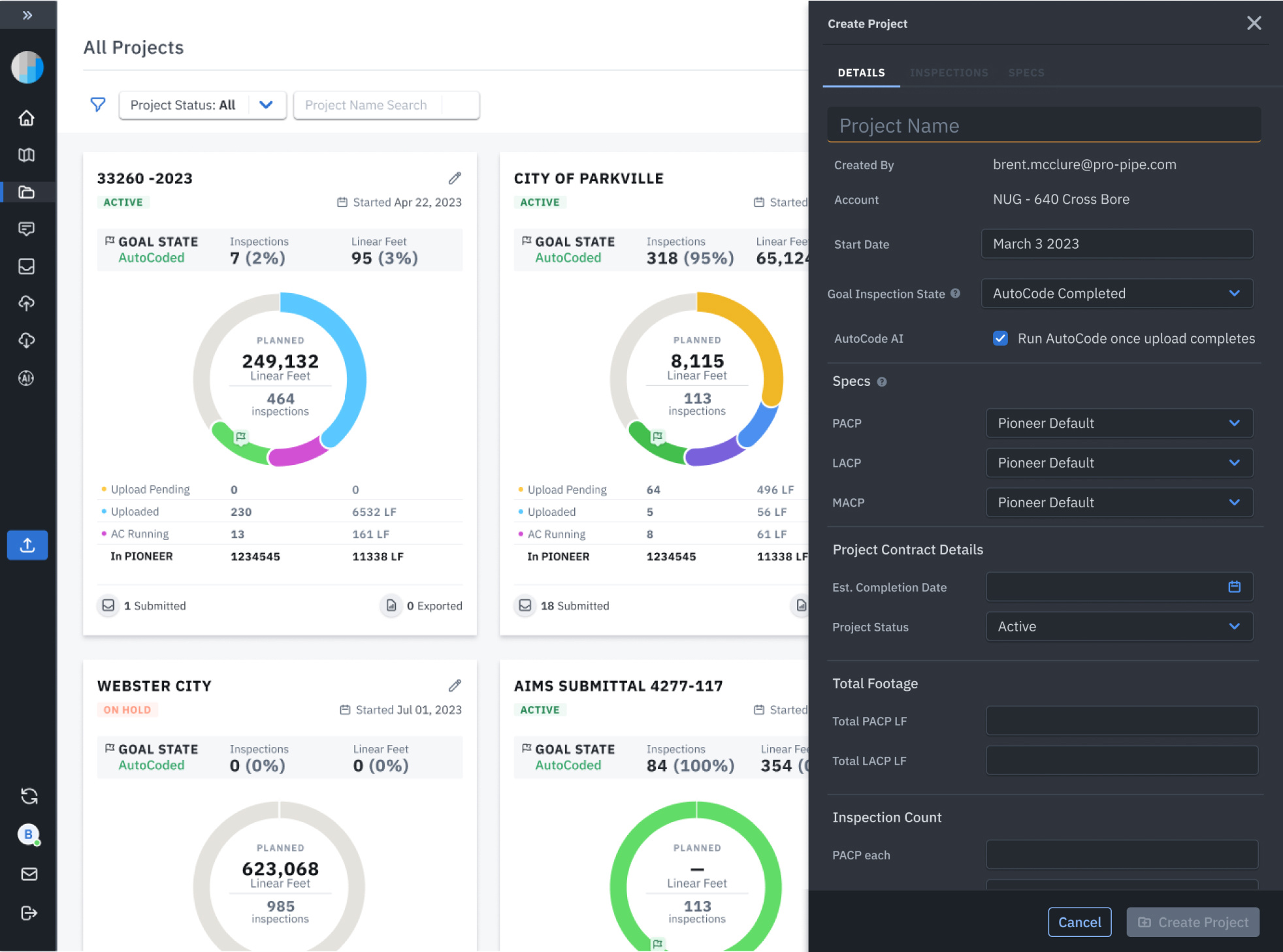Click the goal flag marker on 33260 -2023 donut chart
The height and width of the screenshot is (952, 1283).
241,437
